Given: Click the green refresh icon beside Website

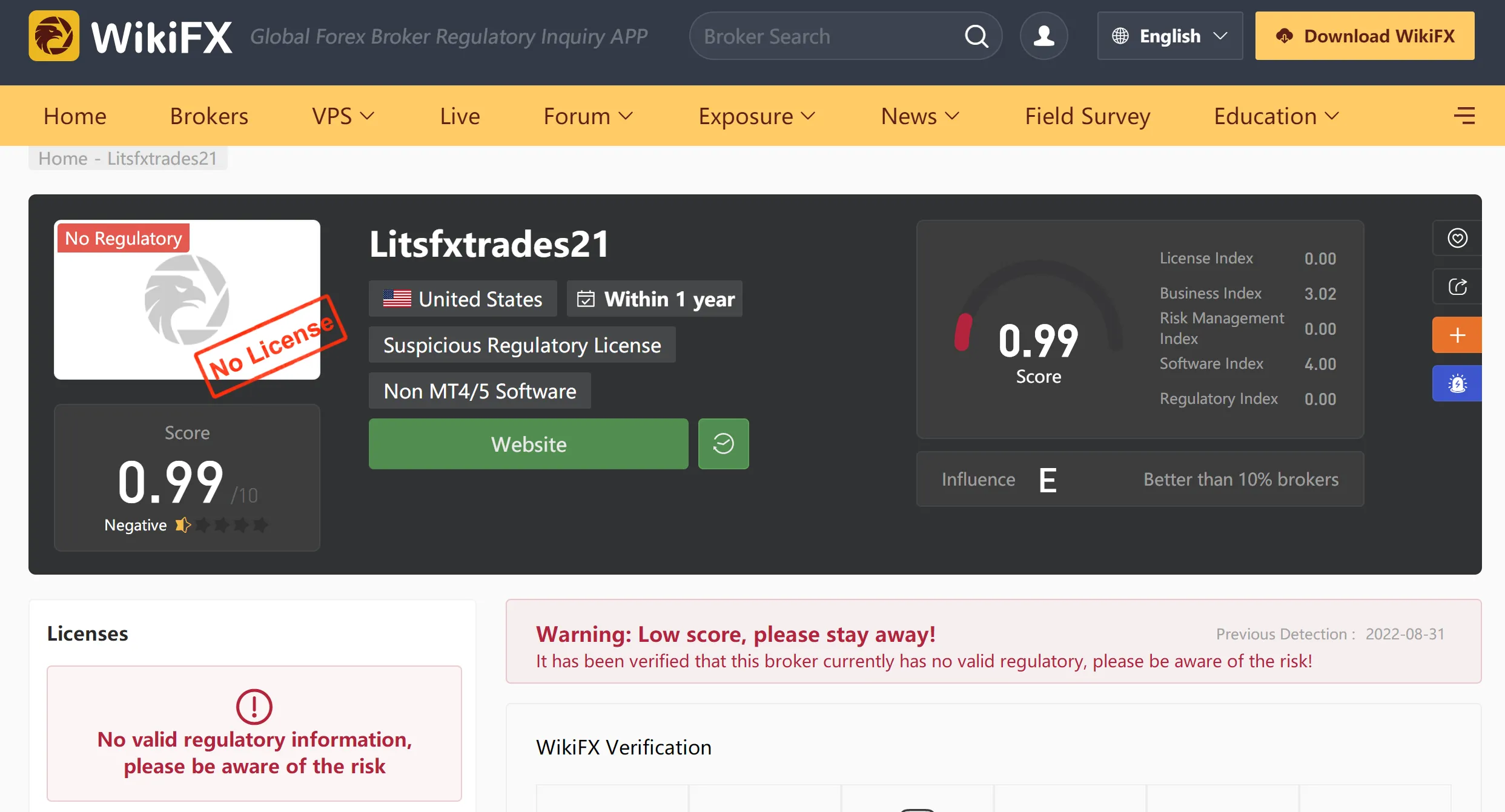Looking at the screenshot, I should pos(723,444).
